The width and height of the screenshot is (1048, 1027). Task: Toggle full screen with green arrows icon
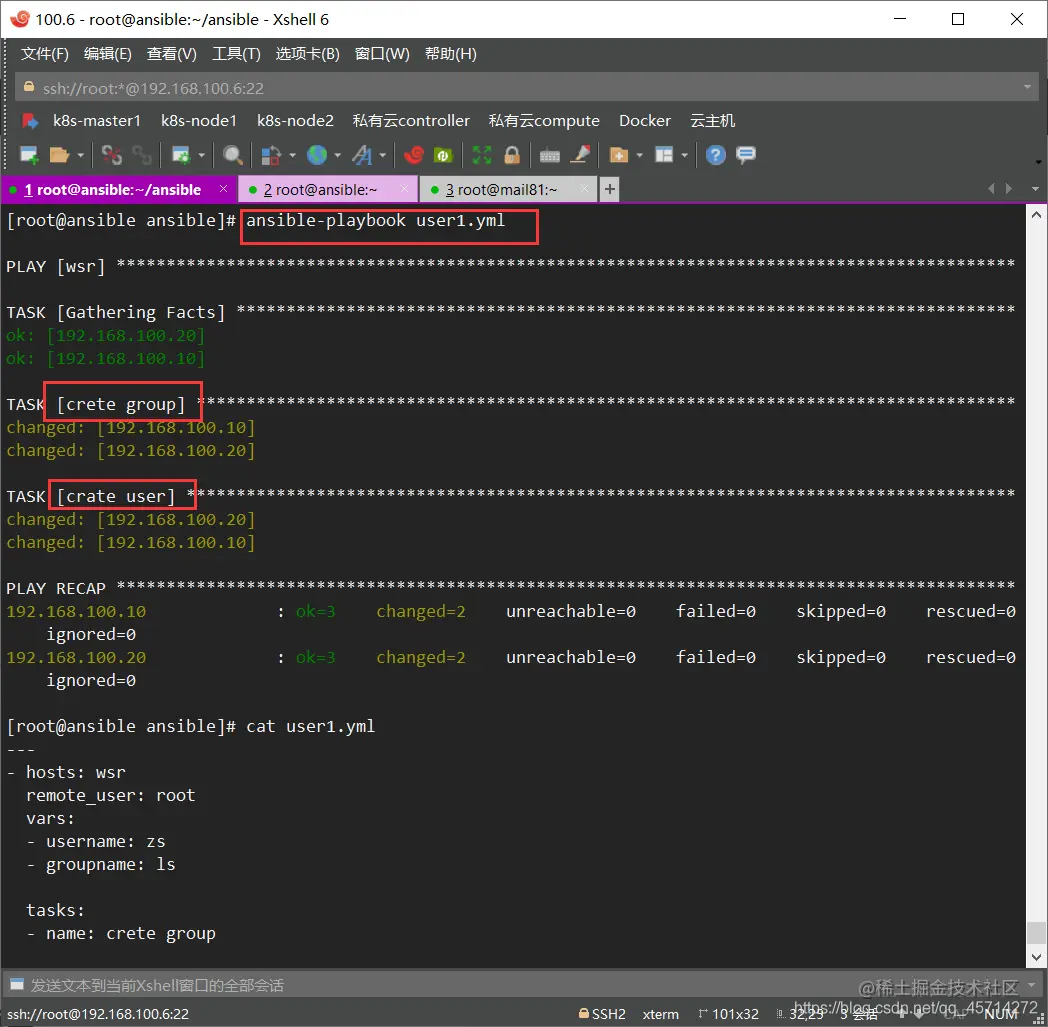[481, 155]
